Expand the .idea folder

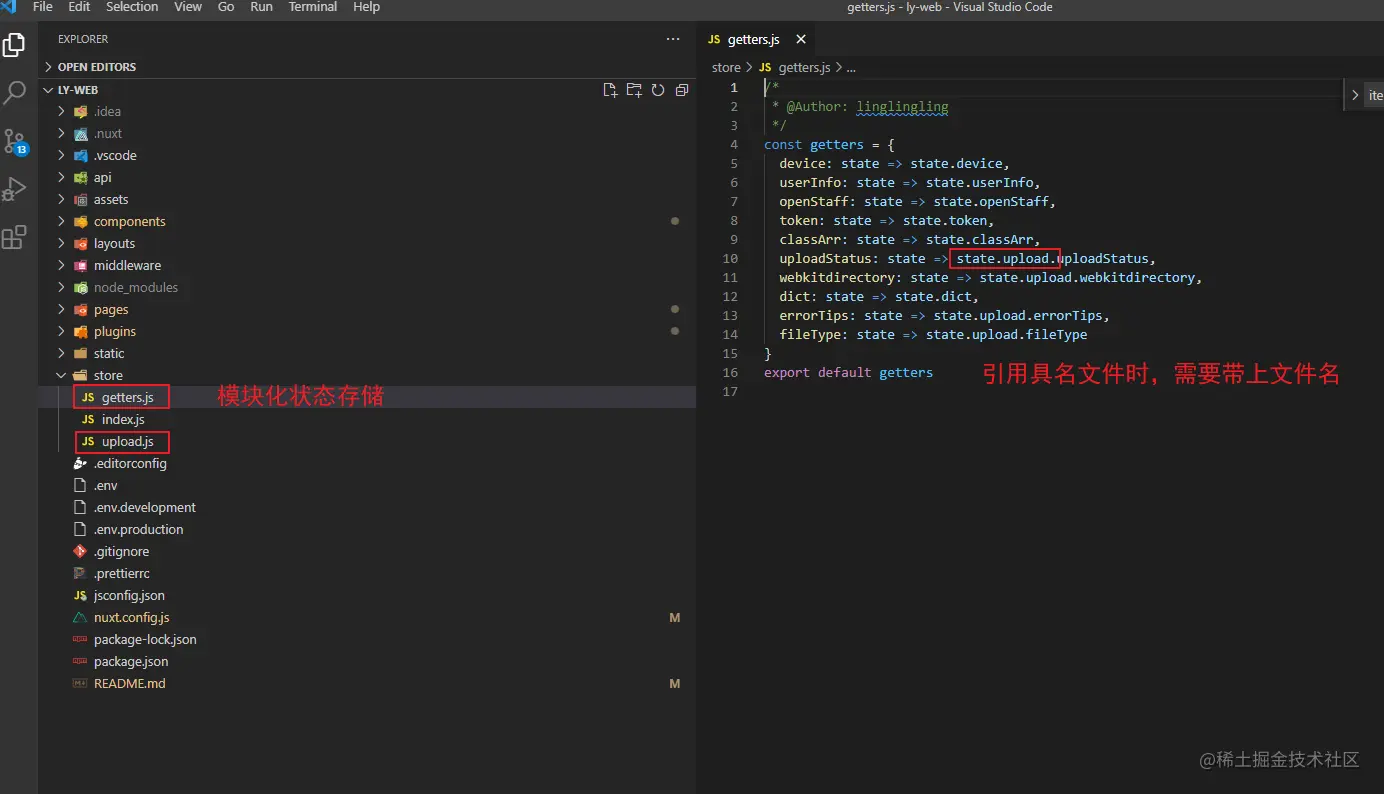tap(62, 112)
